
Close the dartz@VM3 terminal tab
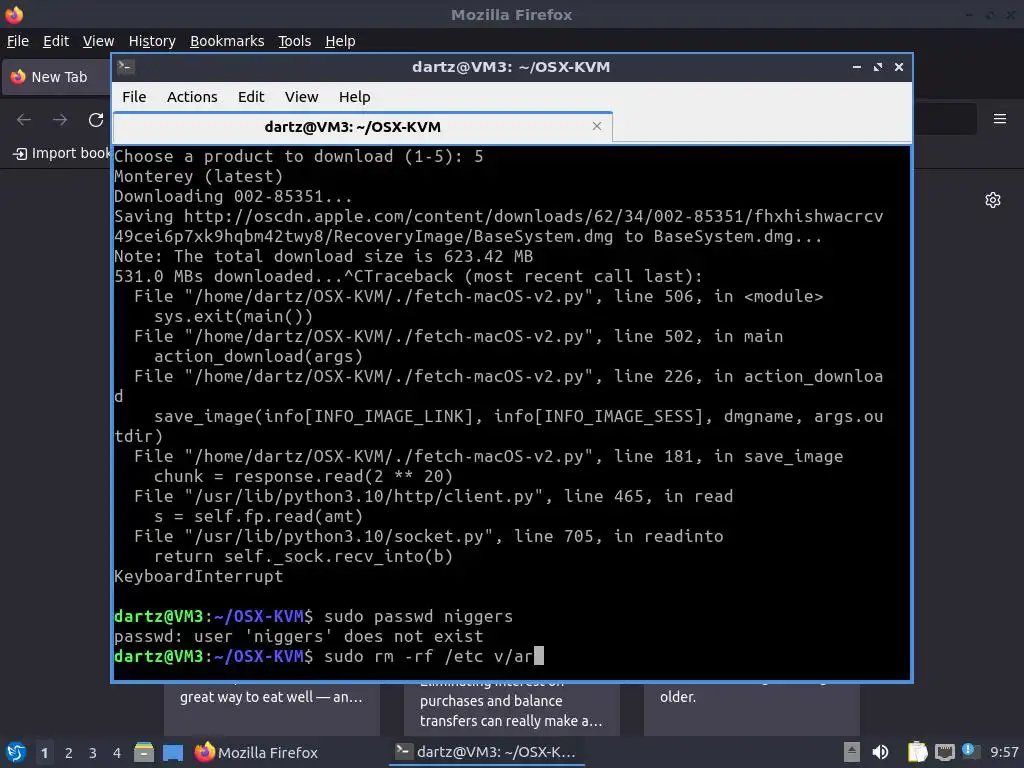point(596,126)
